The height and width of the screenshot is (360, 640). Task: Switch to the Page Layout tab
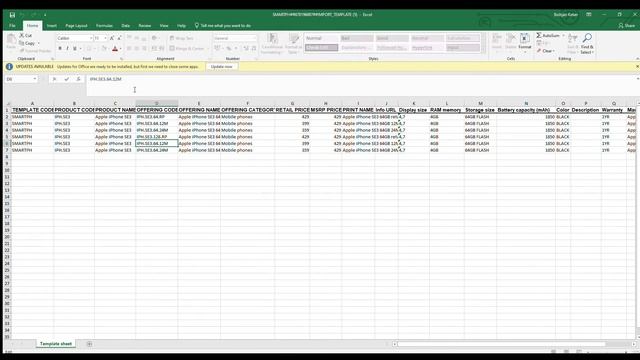(x=76, y=26)
